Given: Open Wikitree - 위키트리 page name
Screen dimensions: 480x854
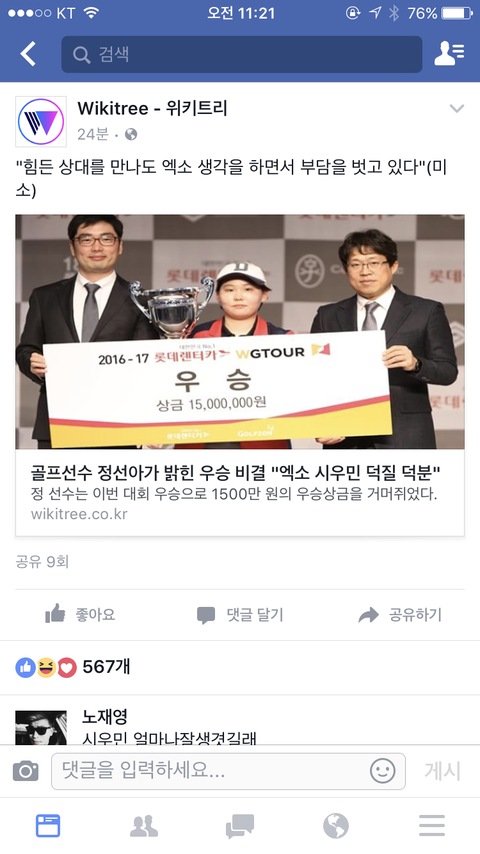Looking at the screenshot, I should point(152,108).
